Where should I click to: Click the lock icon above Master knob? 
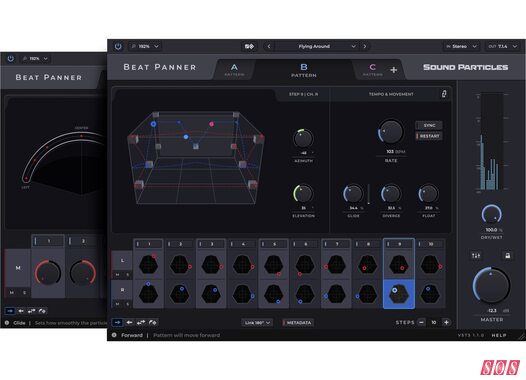click(508, 256)
